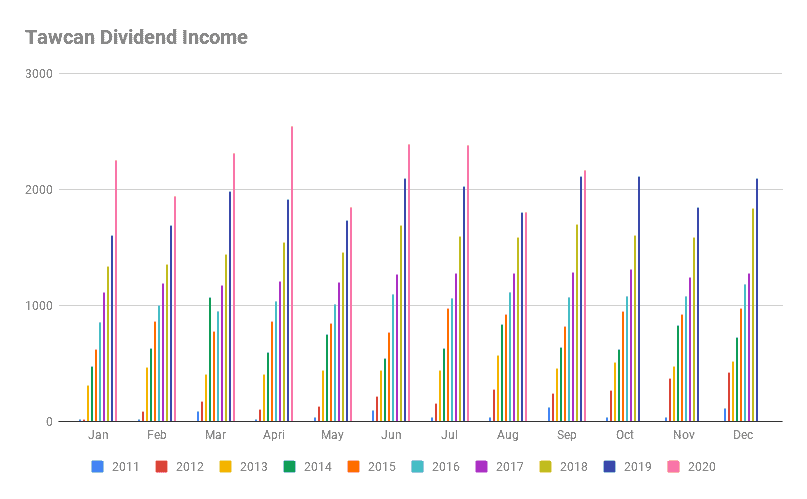Click the navy 2019 bar in Oct
The height and width of the screenshot is (499, 807).
point(639,299)
